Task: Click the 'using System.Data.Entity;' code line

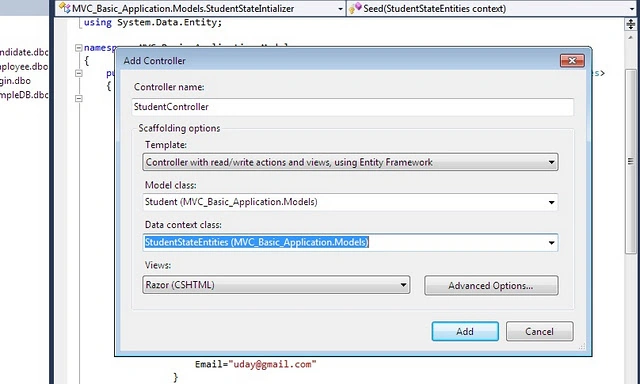Action: point(153,22)
